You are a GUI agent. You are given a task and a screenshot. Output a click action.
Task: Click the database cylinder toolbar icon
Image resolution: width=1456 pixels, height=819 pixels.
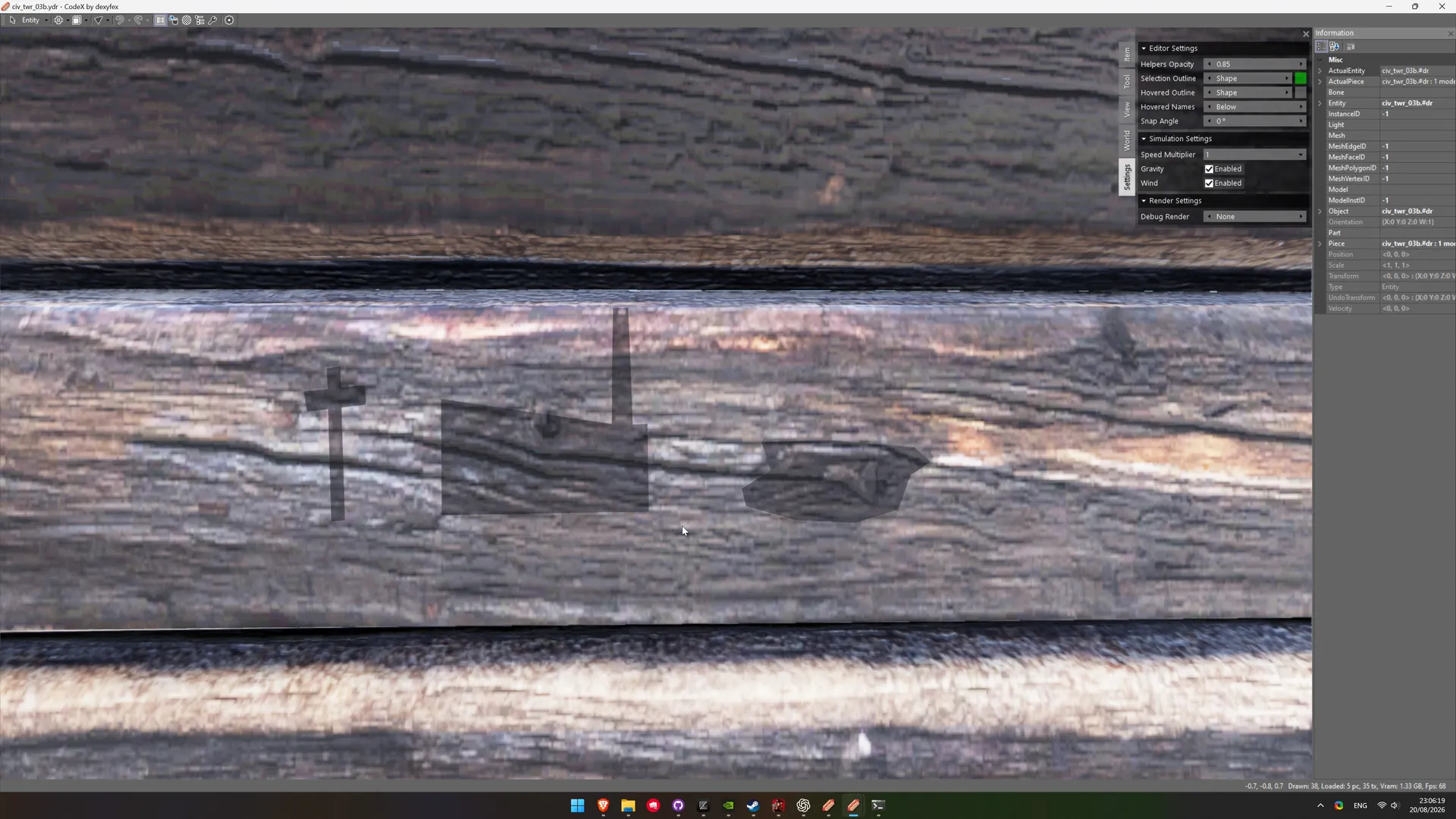(174, 20)
